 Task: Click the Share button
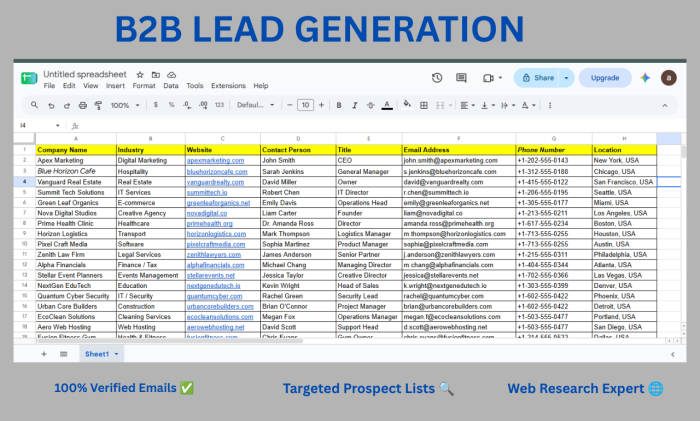click(538, 78)
